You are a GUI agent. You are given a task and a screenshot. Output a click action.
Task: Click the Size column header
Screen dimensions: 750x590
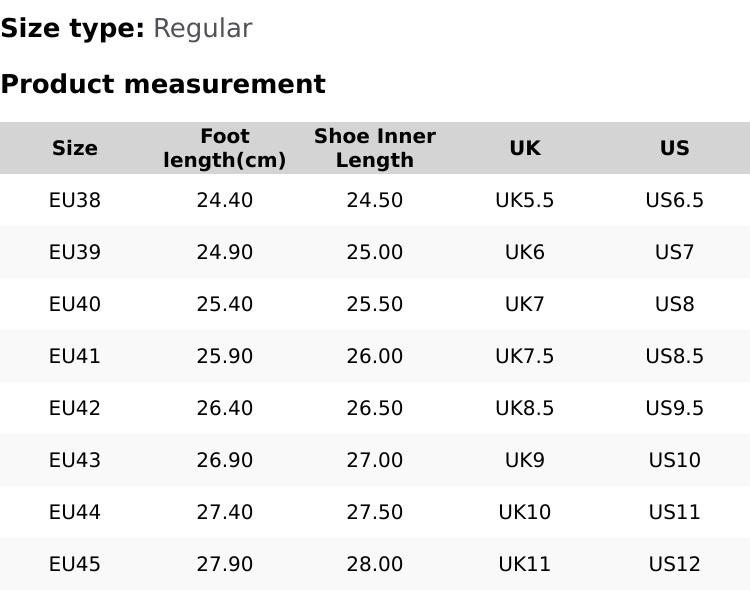point(75,148)
